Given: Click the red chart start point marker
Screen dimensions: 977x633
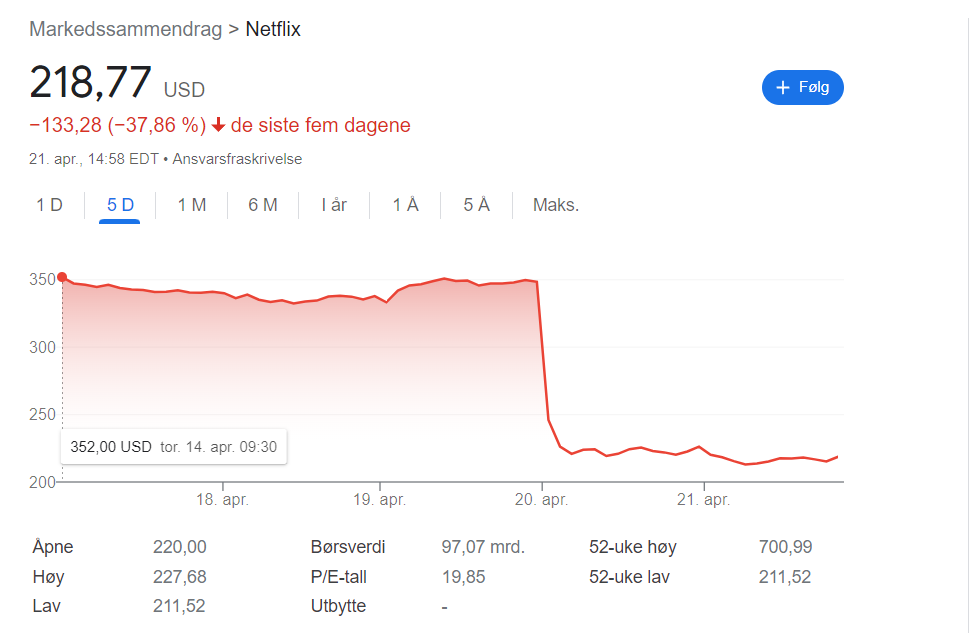Looking at the screenshot, I should pos(62,277).
